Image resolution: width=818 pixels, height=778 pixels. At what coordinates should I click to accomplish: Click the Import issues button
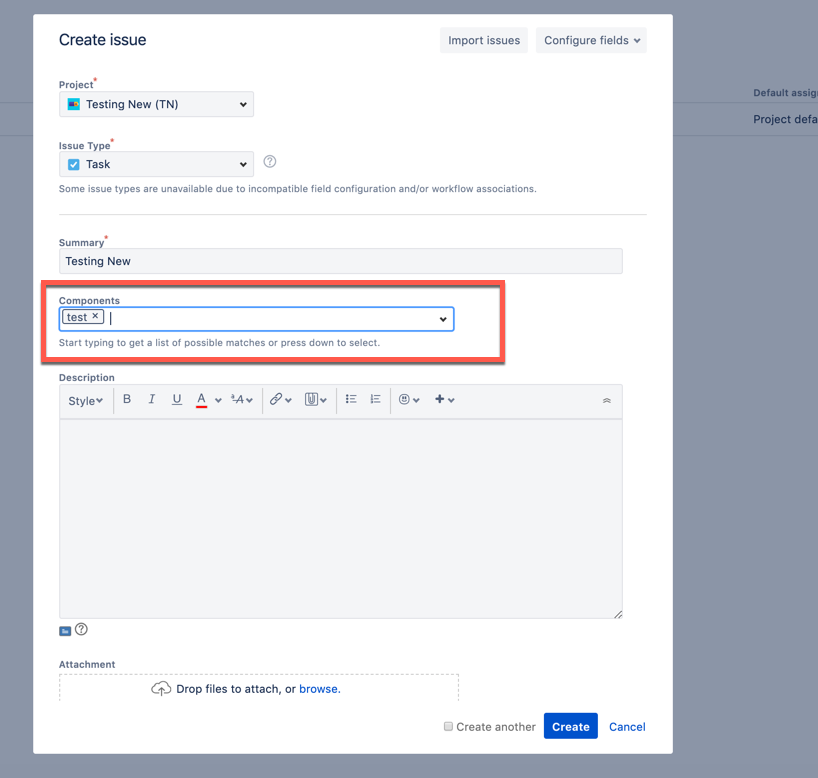point(484,40)
